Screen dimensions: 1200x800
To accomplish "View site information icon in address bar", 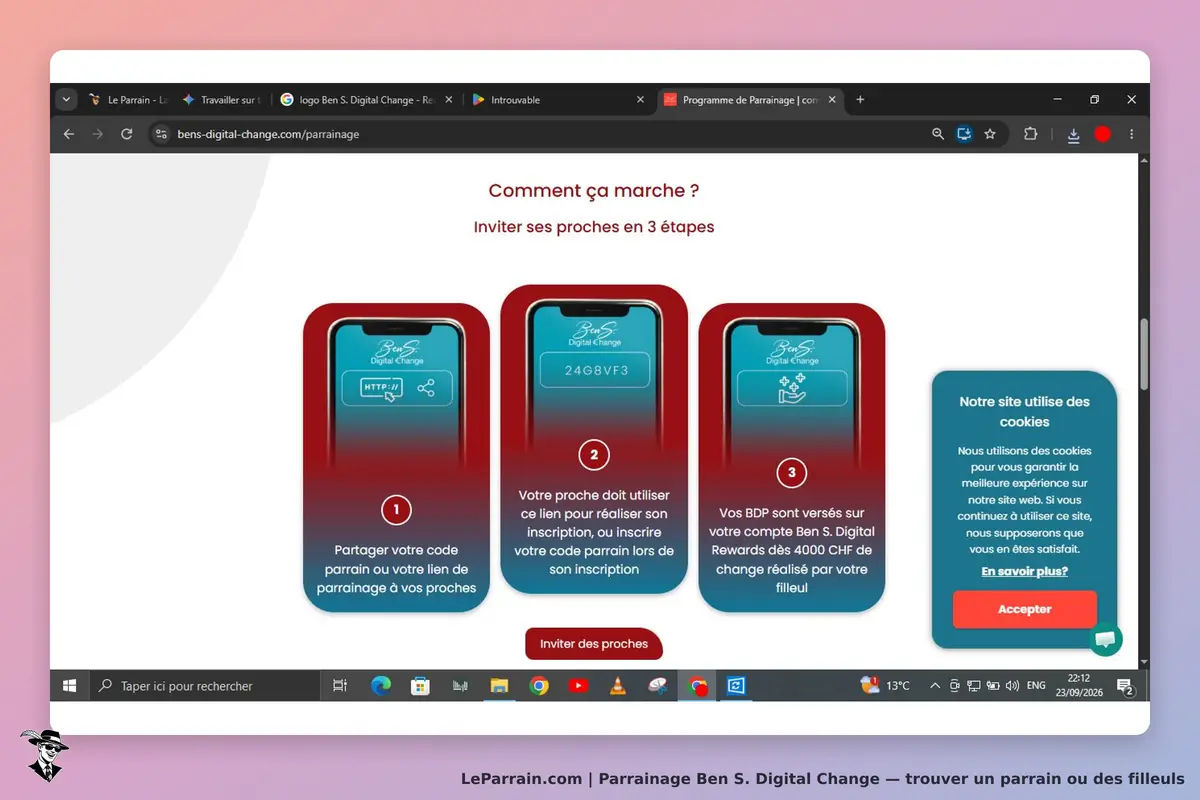I will (162, 134).
